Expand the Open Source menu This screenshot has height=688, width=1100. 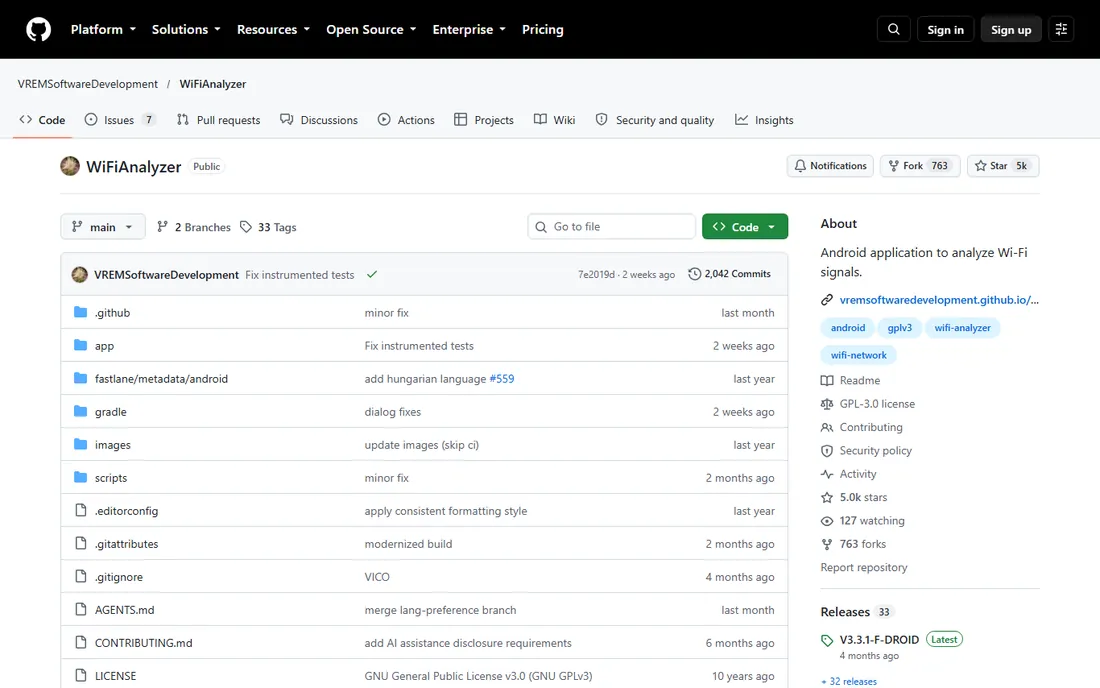pos(371,29)
